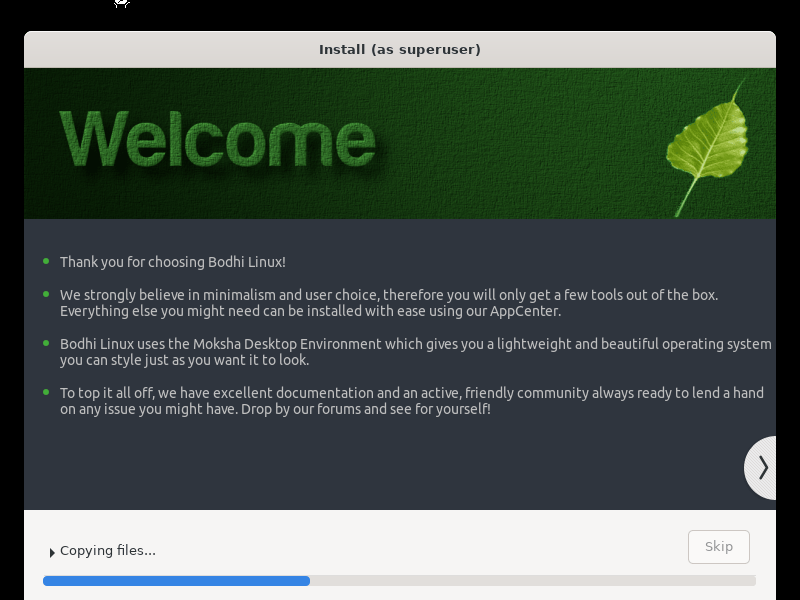Click the documentation and friendly community paragraph

(x=412, y=401)
